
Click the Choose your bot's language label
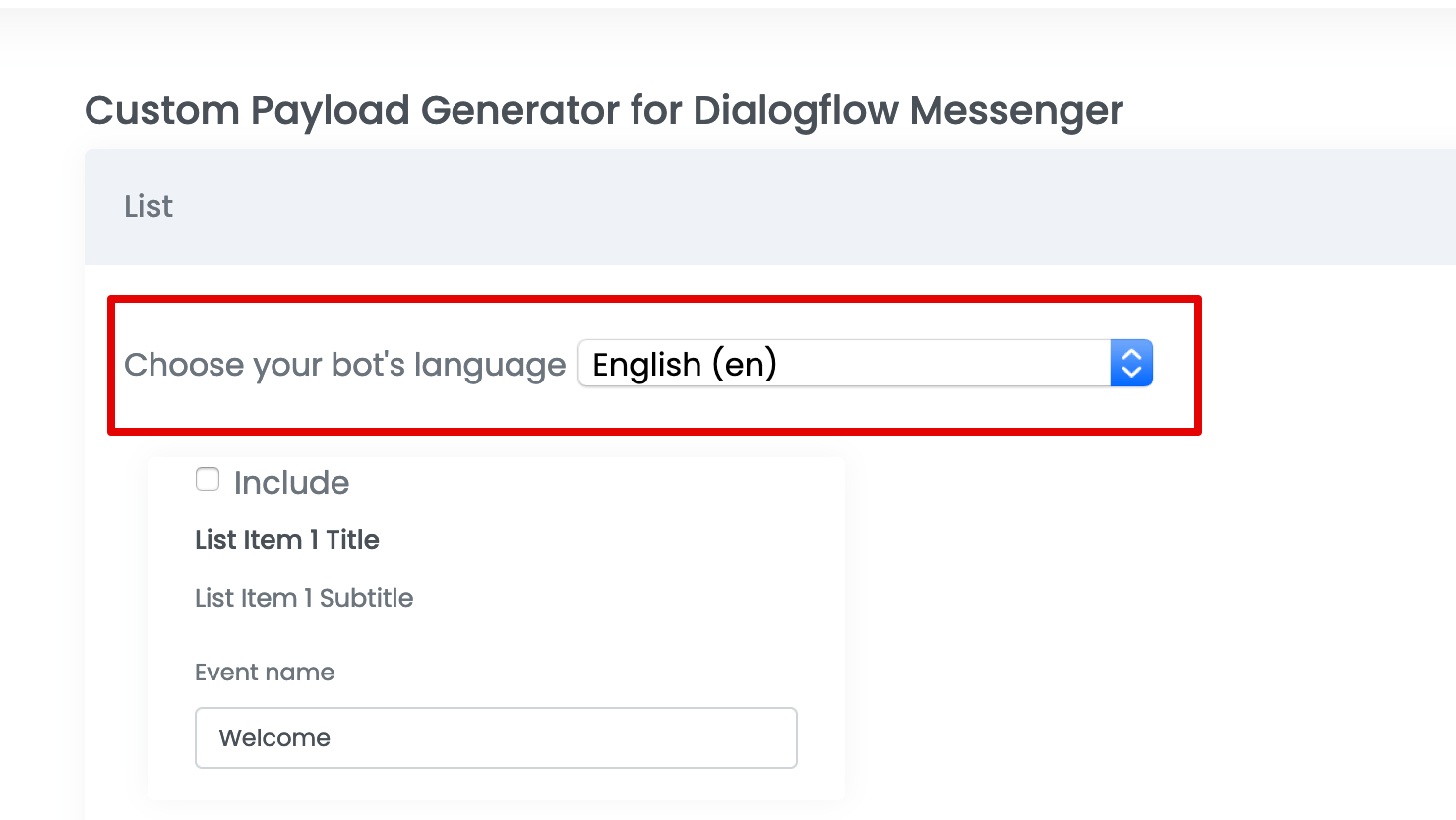coord(344,365)
